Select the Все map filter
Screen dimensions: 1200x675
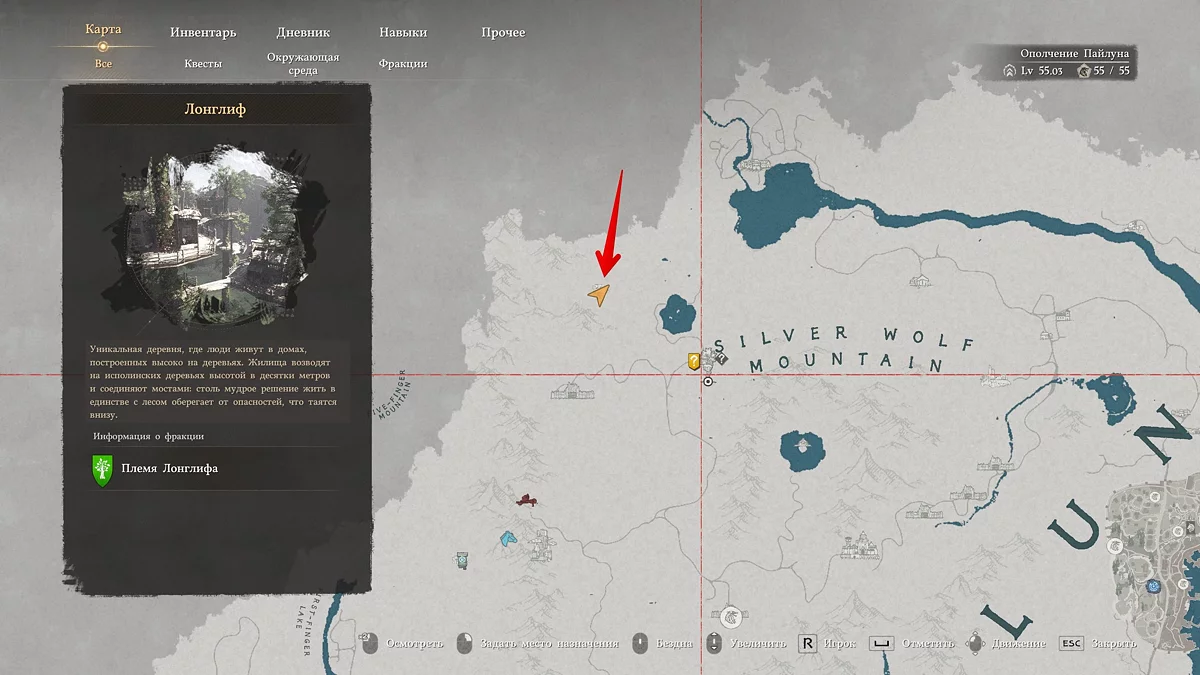click(x=103, y=64)
